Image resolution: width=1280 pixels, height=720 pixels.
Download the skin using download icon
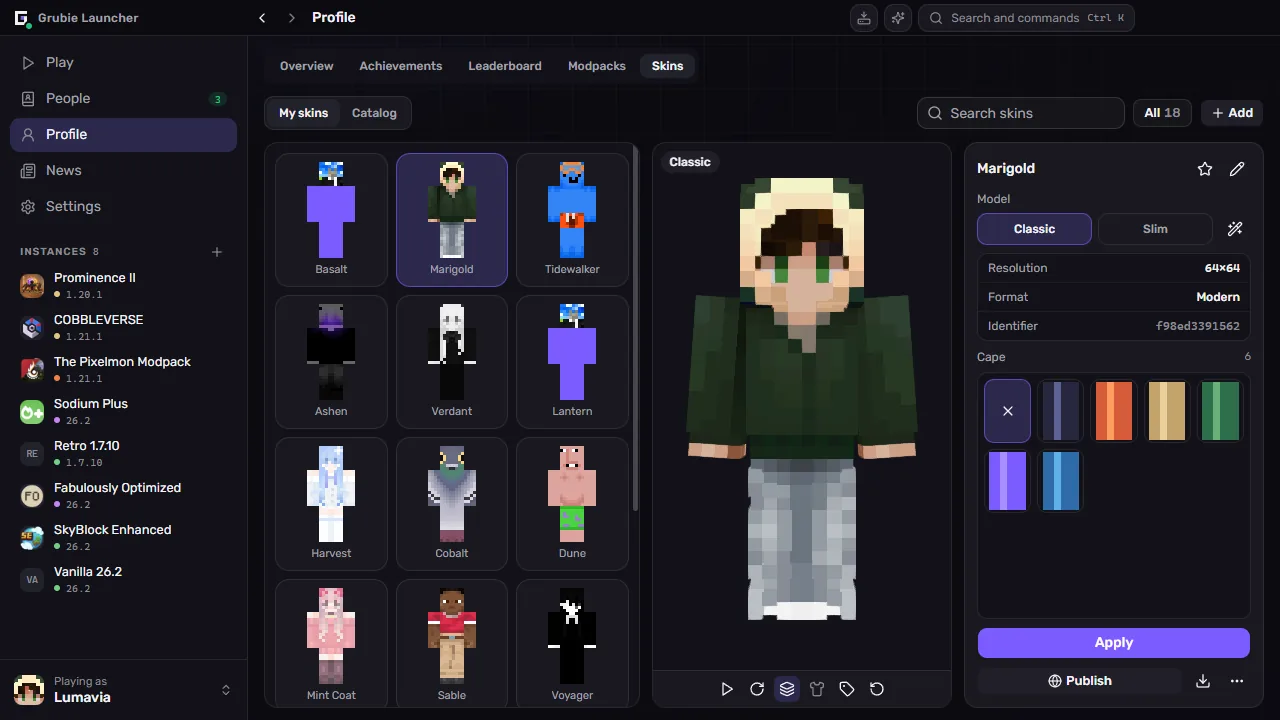tap(1203, 681)
